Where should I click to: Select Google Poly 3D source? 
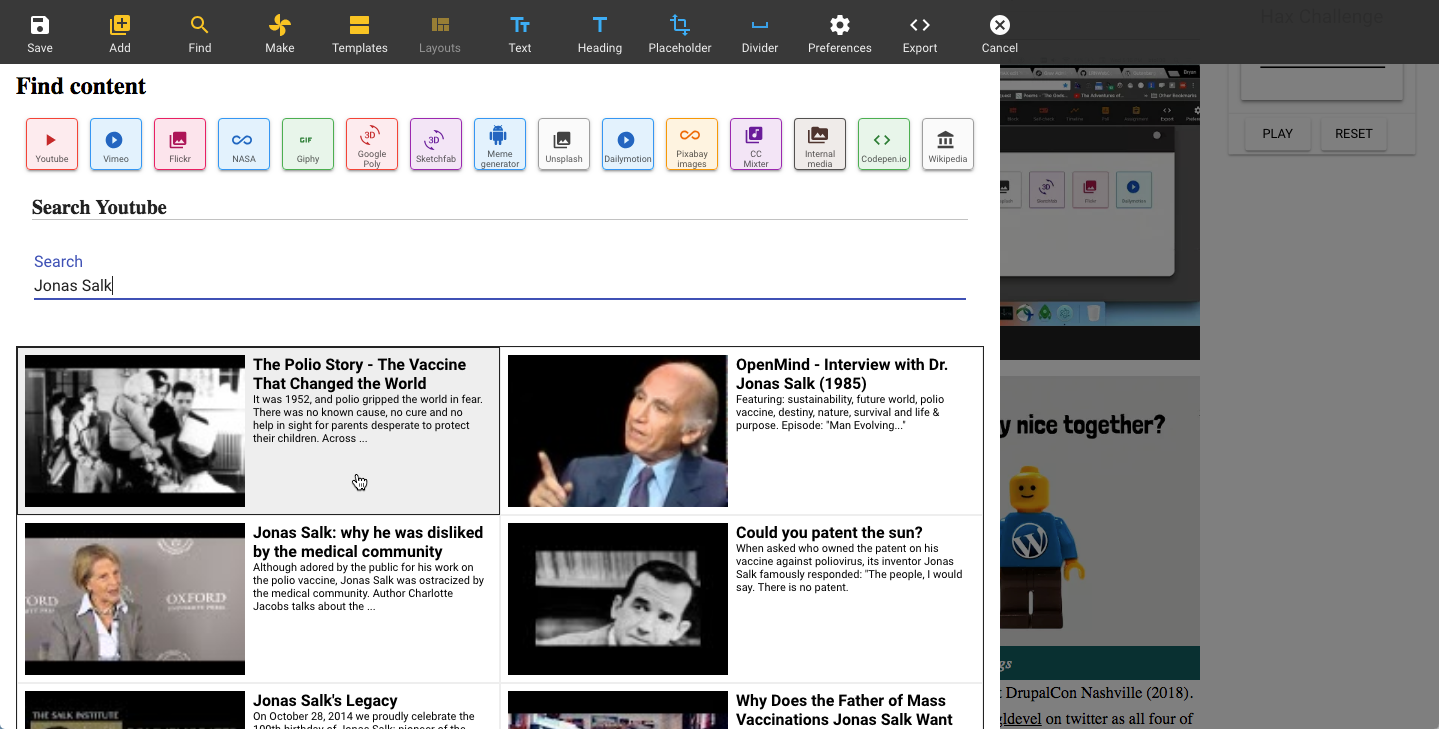pos(372,144)
